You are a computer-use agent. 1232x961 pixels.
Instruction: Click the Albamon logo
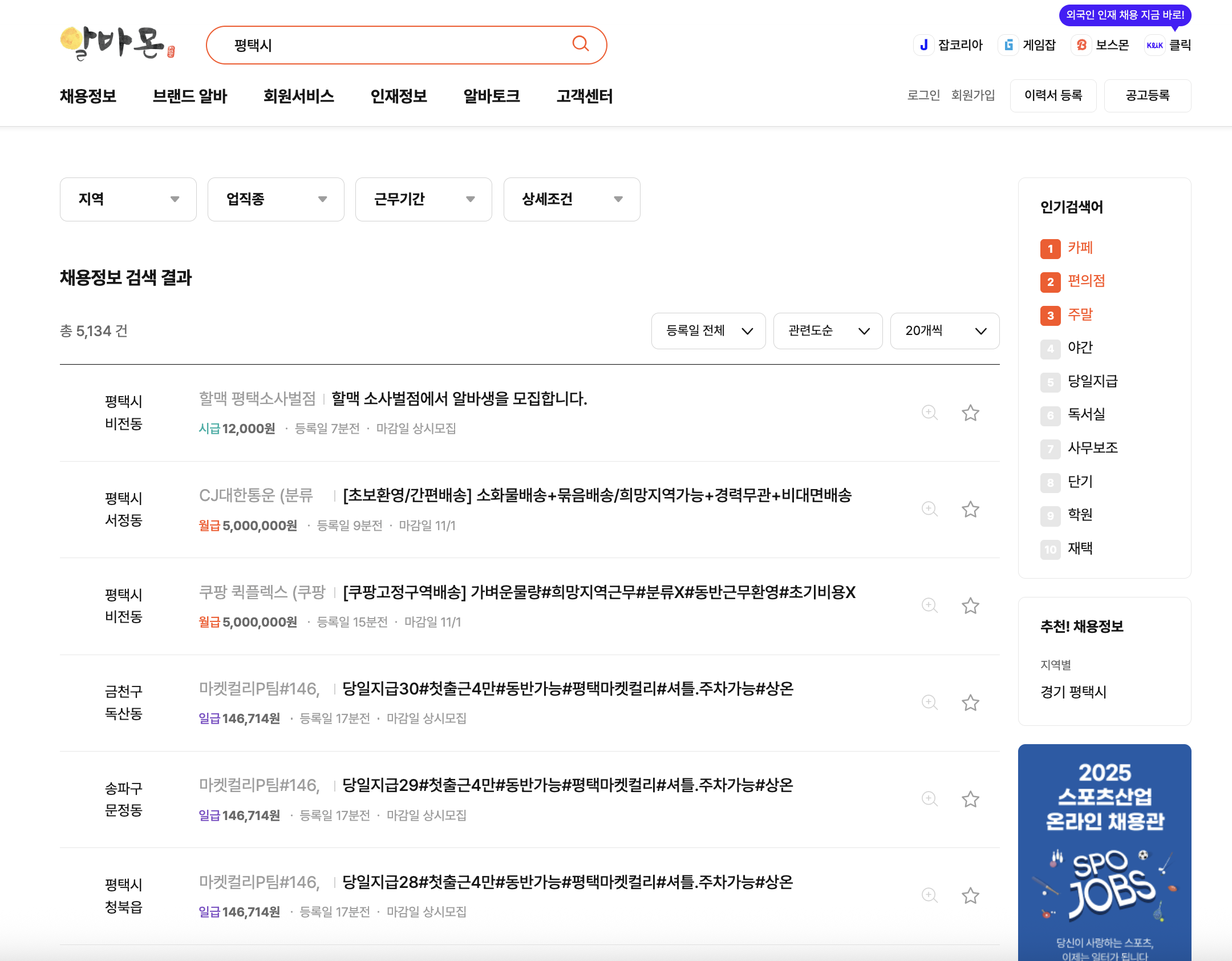(x=117, y=43)
